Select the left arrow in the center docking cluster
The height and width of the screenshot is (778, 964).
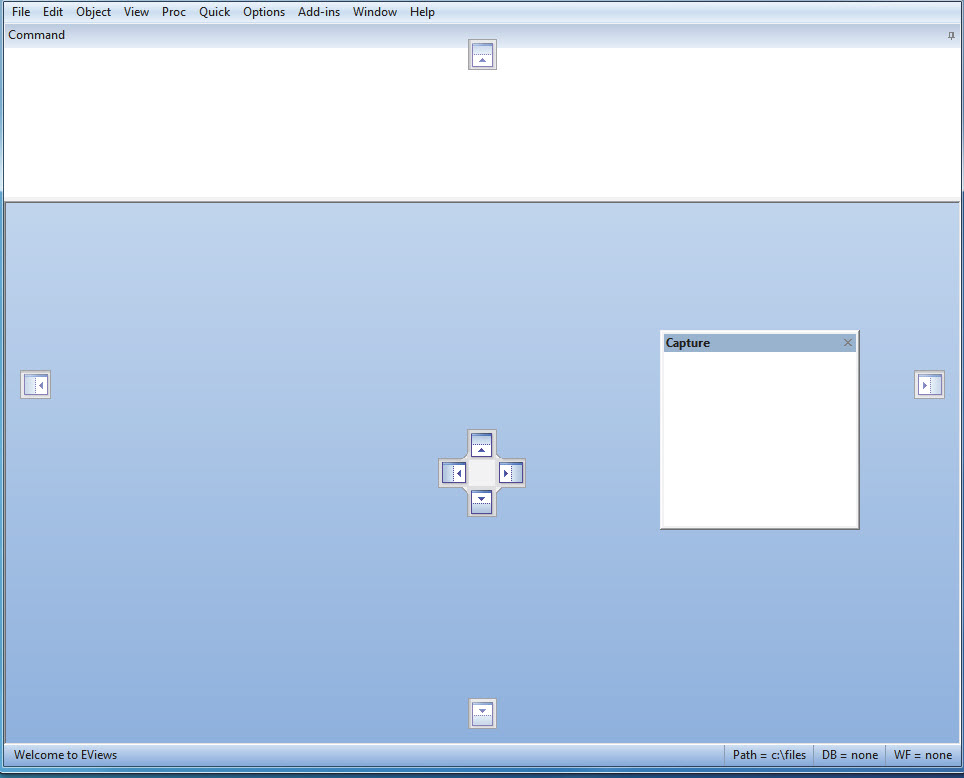[x=454, y=472]
